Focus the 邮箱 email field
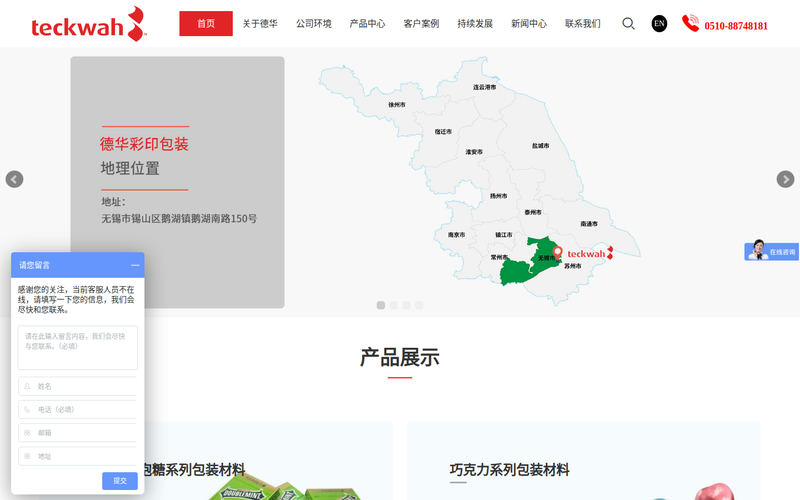 (78, 433)
